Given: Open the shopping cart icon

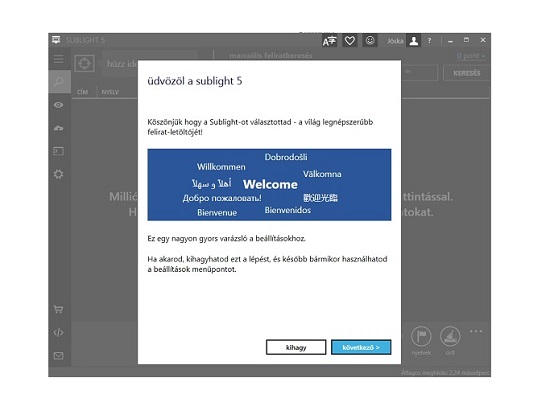Looking at the screenshot, I should (59, 309).
